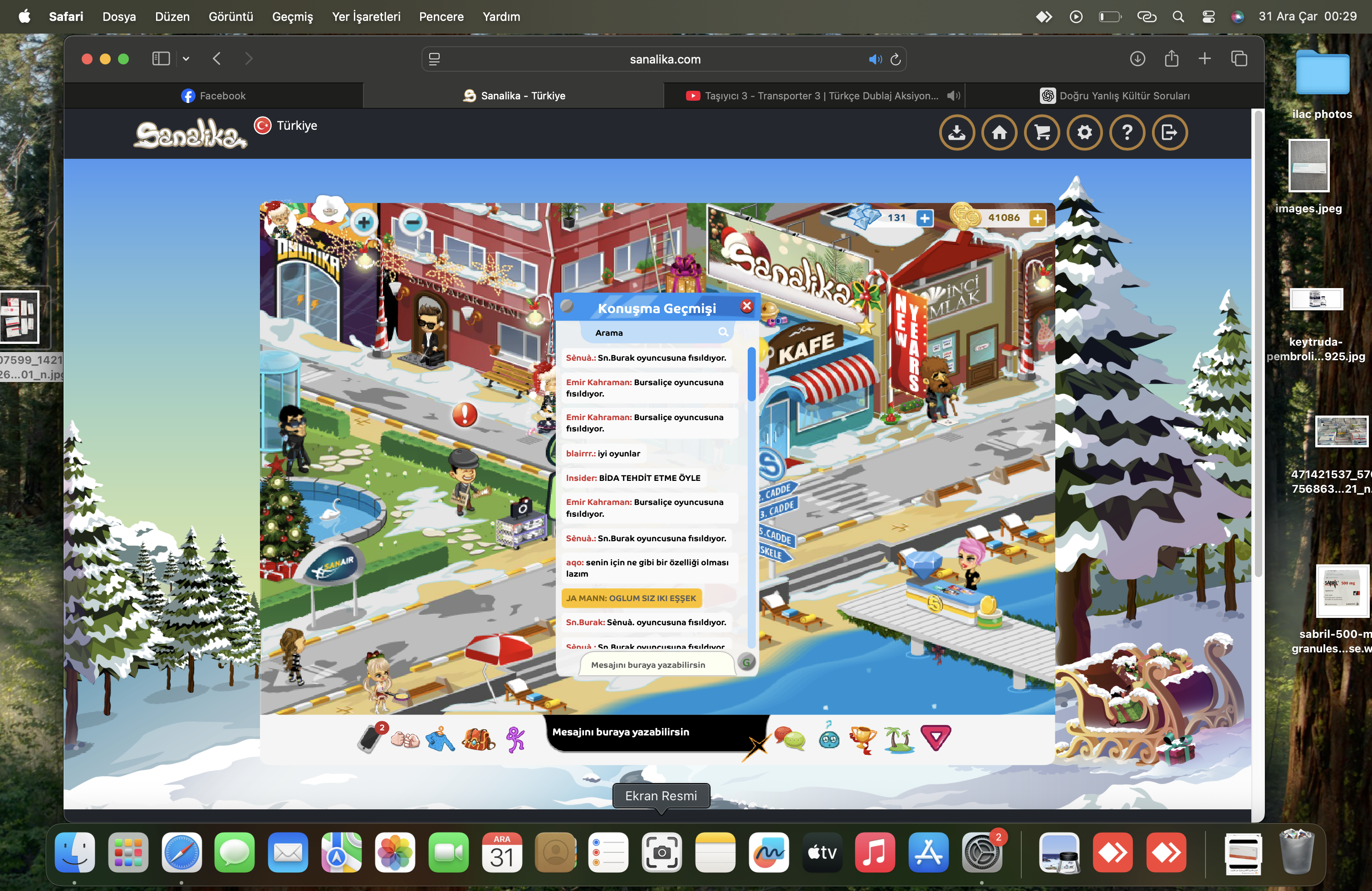1372x891 pixels.
Task: Click the chat history message input
Action: pyautogui.click(x=657, y=665)
